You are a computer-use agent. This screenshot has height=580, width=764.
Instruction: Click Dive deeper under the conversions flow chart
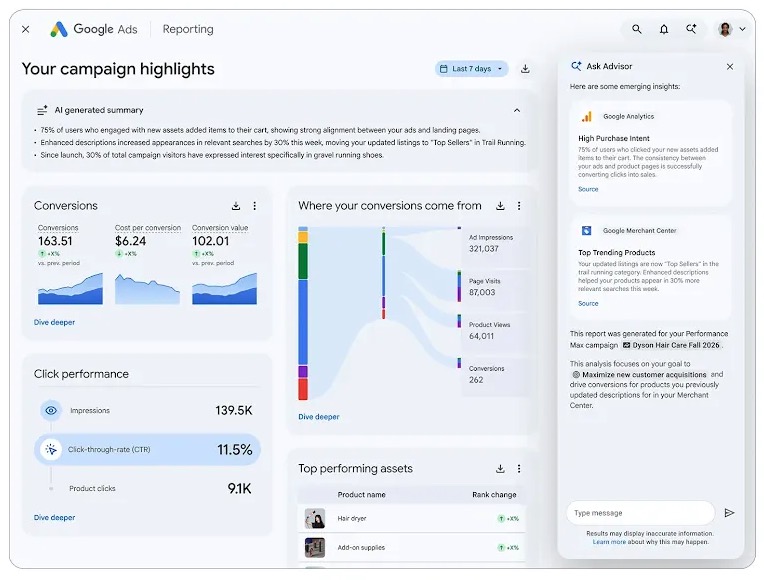(319, 417)
